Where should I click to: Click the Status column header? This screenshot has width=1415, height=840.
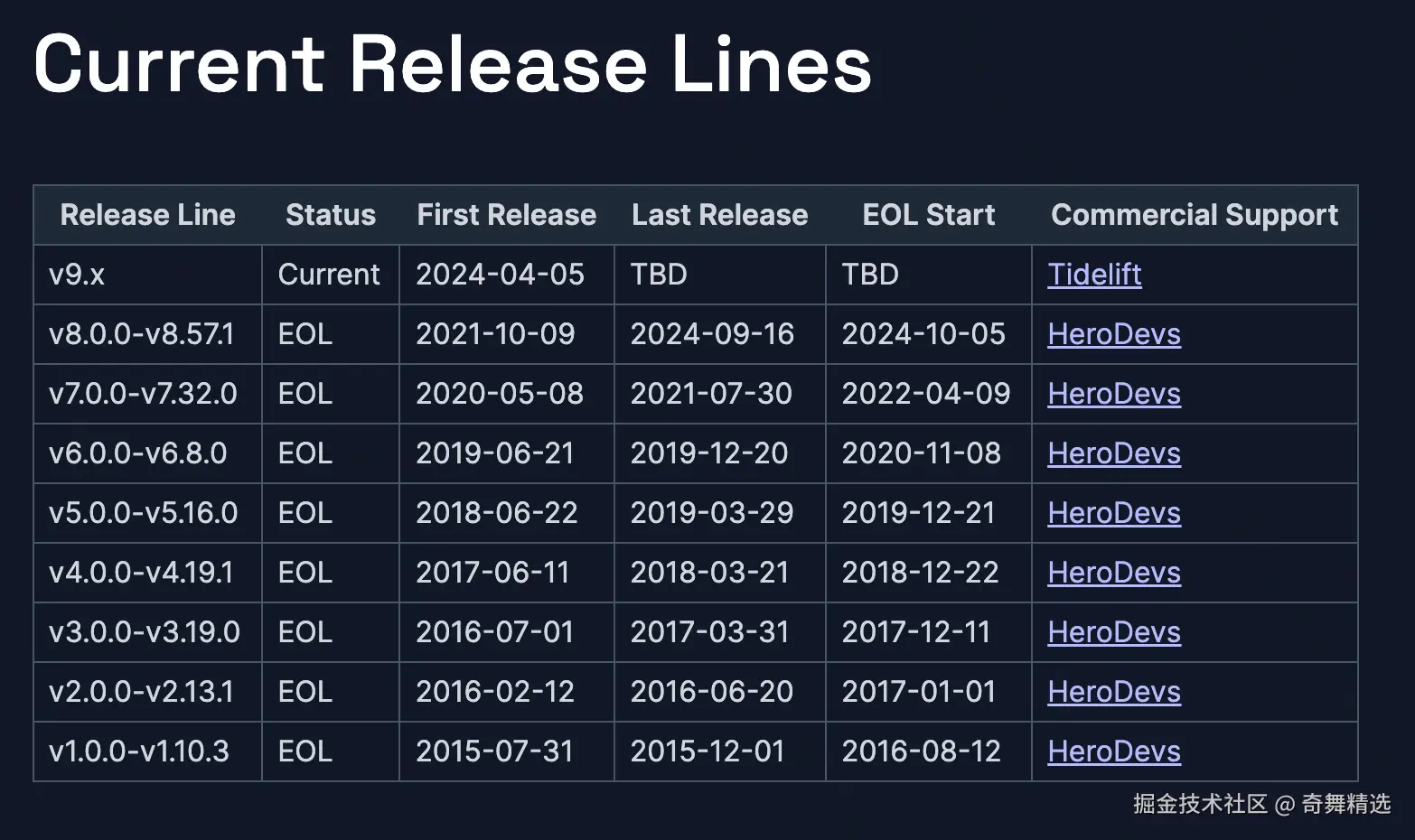pyautogui.click(x=331, y=215)
